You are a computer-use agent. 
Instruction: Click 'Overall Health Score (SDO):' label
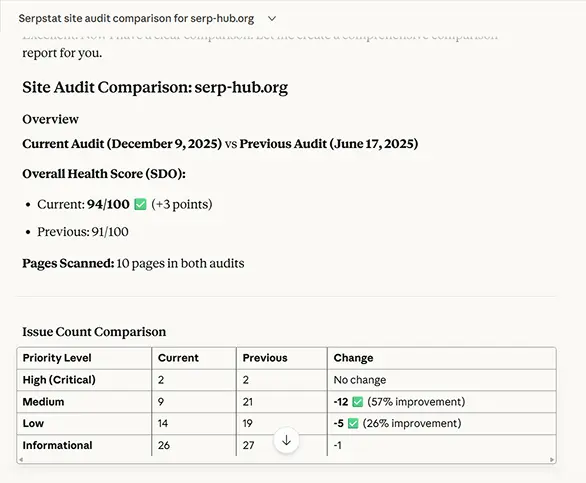(104, 174)
